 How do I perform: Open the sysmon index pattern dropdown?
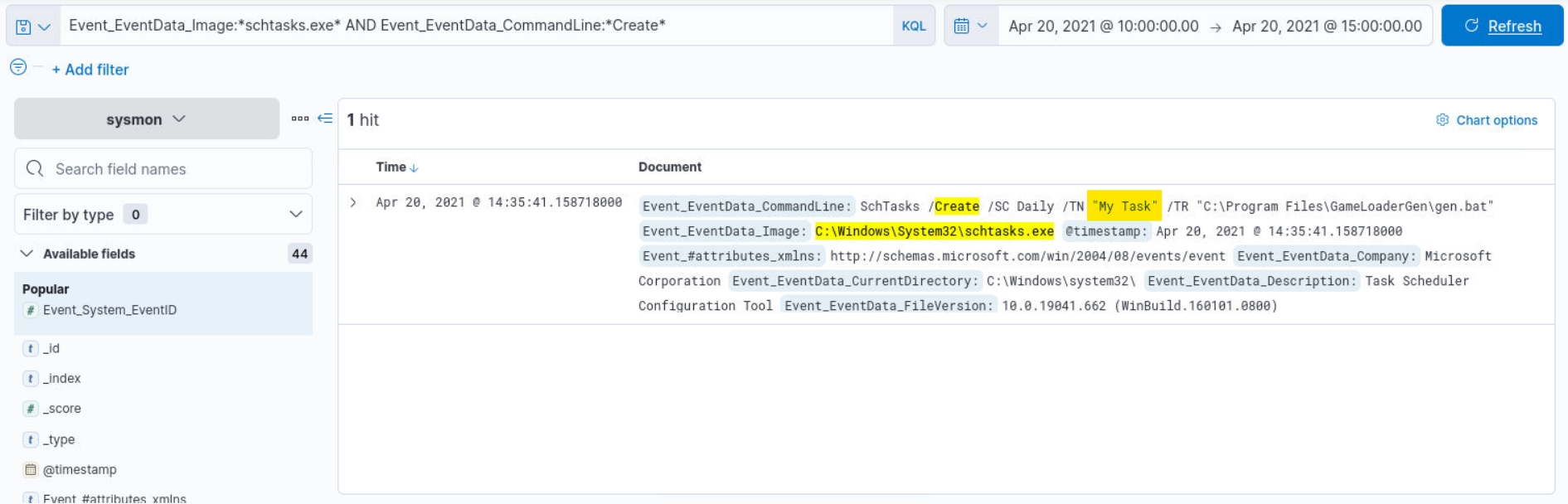[x=146, y=119]
